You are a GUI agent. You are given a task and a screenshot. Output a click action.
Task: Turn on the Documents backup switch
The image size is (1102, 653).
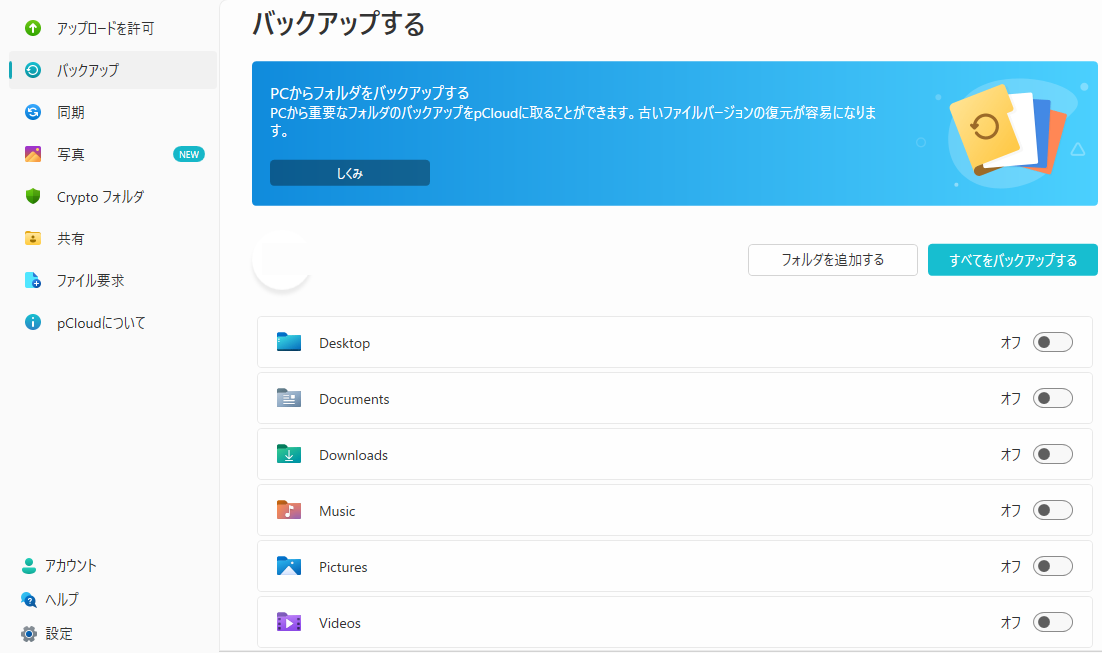coord(1053,399)
